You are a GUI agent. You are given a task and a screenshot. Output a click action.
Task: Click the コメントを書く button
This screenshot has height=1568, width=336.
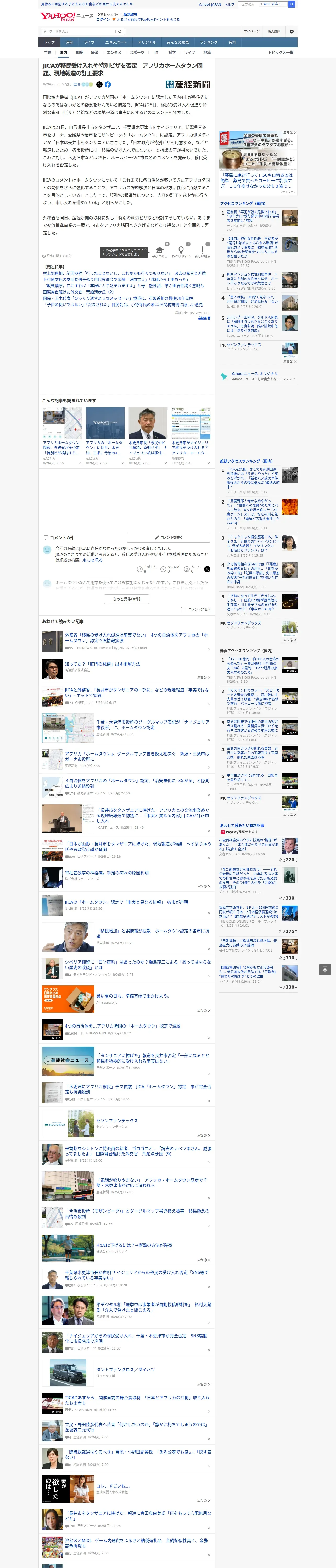click(x=168, y=538)
